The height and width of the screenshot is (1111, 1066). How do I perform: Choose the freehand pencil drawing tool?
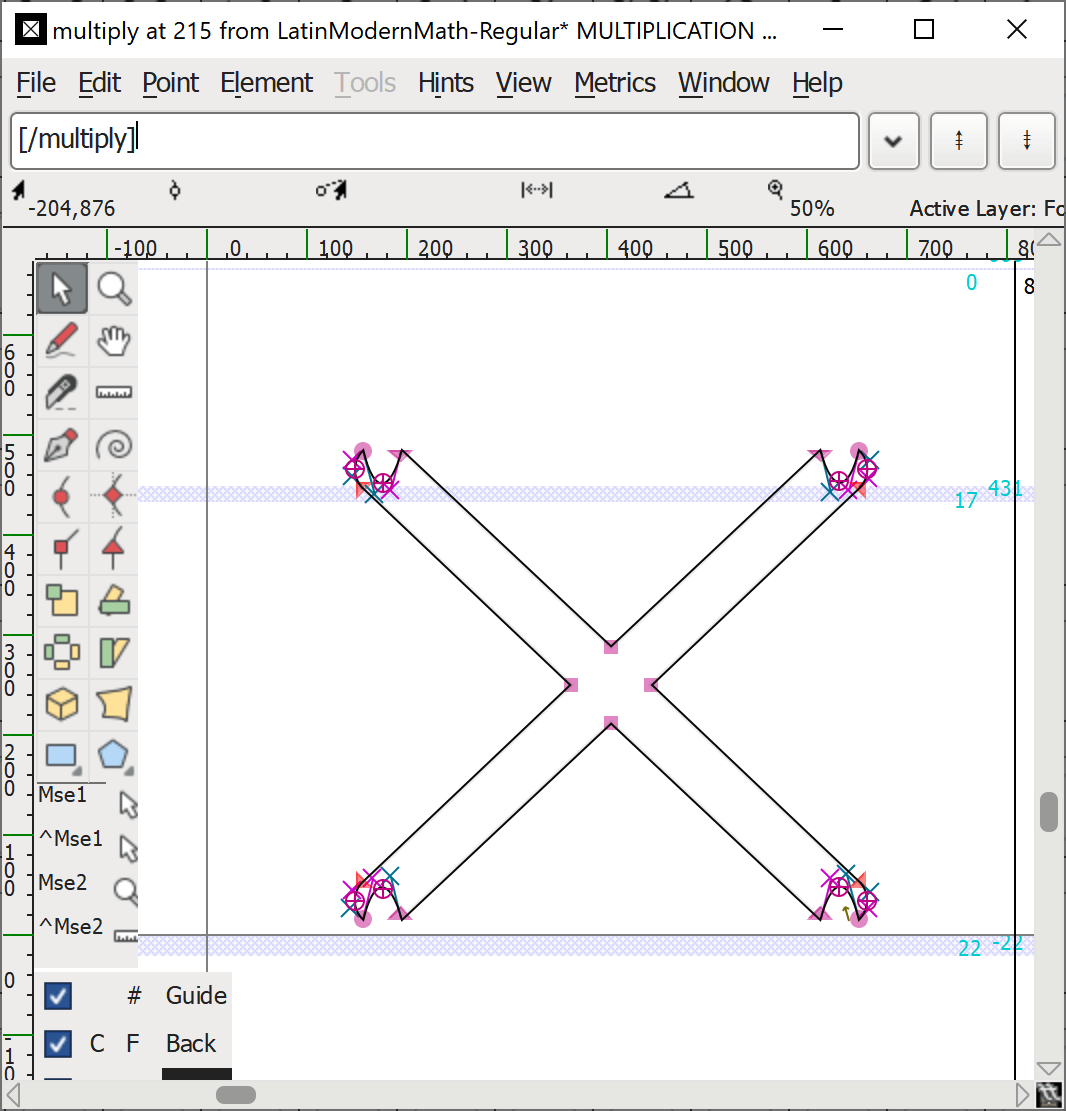coord(62,341)
